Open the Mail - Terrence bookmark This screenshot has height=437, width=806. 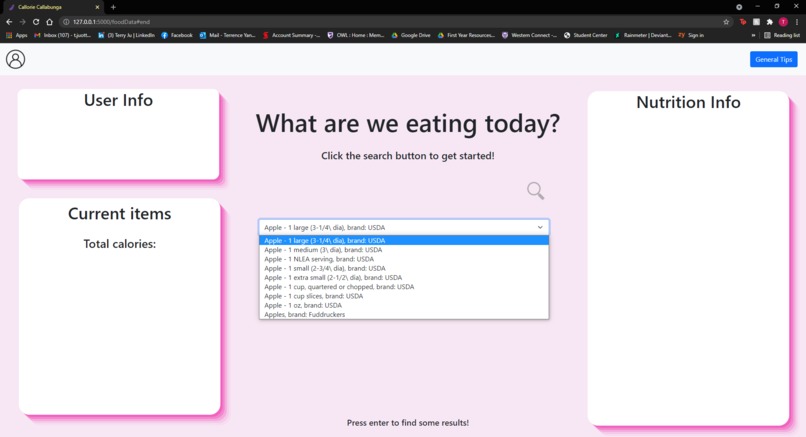click(x=227, y=35)
